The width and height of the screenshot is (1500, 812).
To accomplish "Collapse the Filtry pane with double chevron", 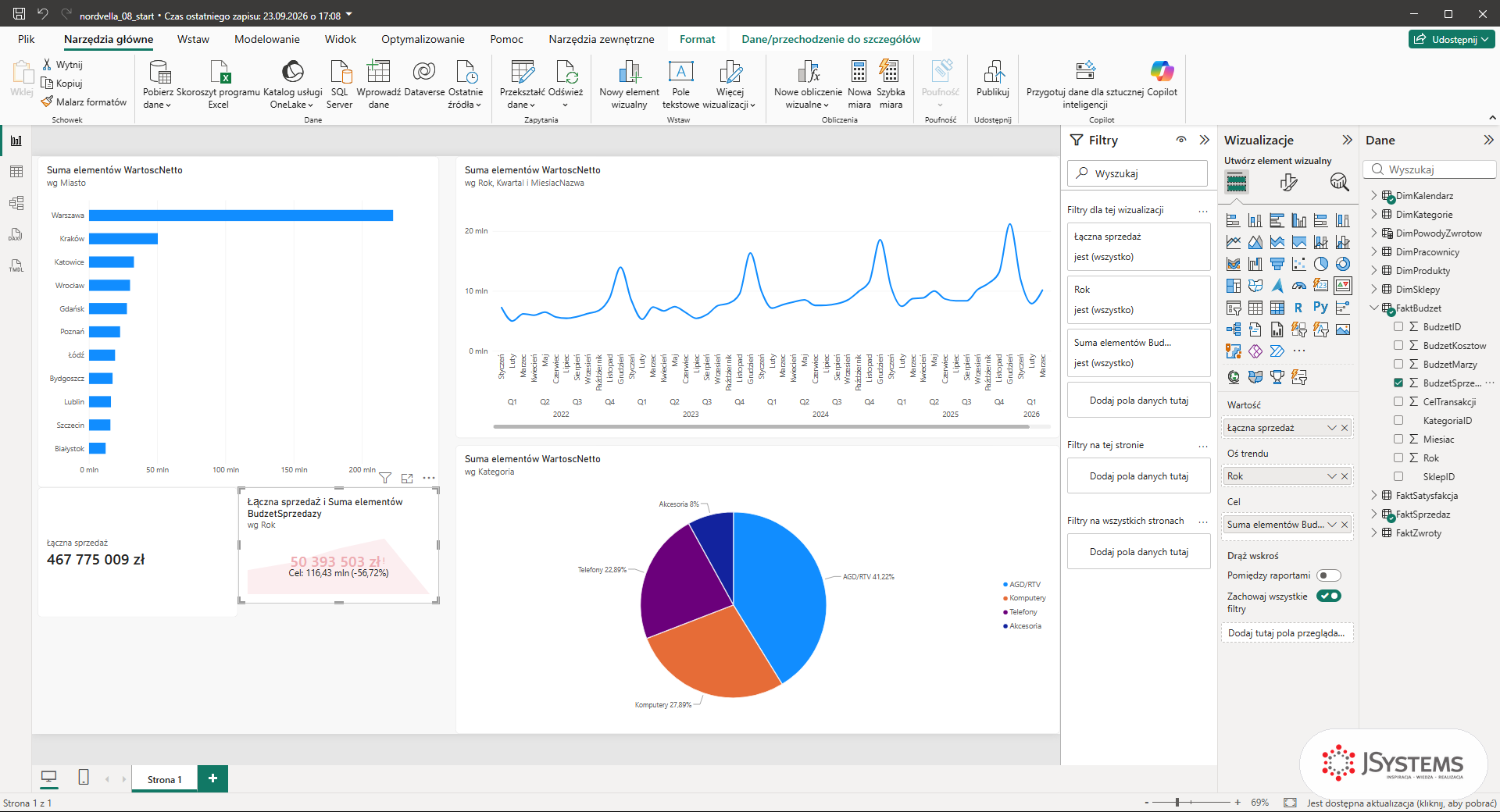I will click(x=1205, y=140).
